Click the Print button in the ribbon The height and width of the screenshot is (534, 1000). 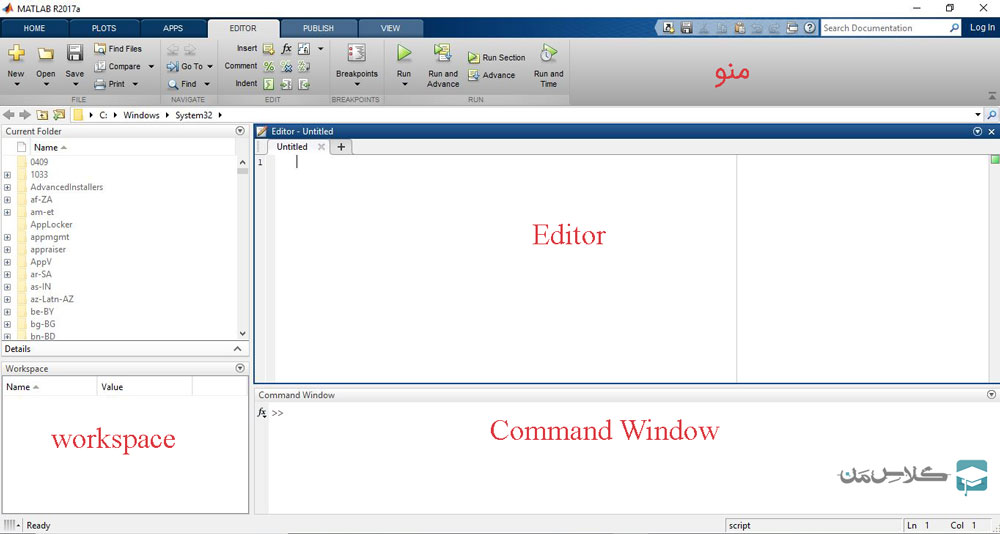[110, 84]
